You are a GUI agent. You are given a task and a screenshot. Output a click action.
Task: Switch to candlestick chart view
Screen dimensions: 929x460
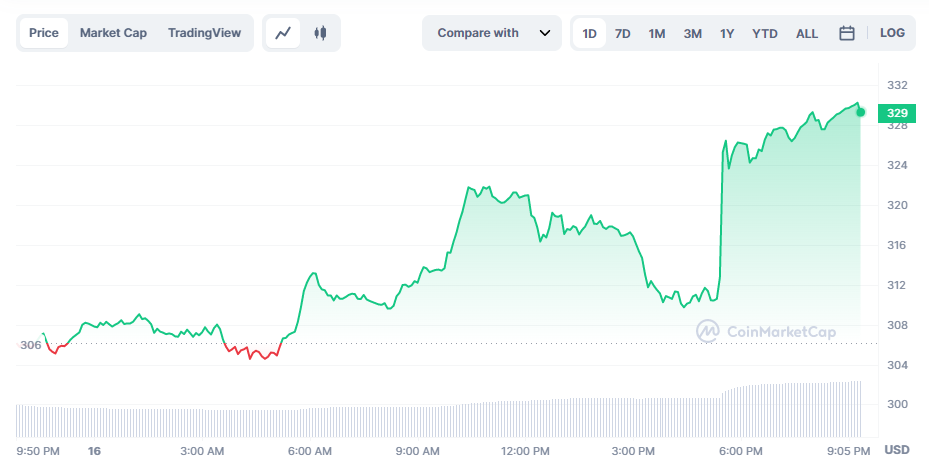coord(320,33)
